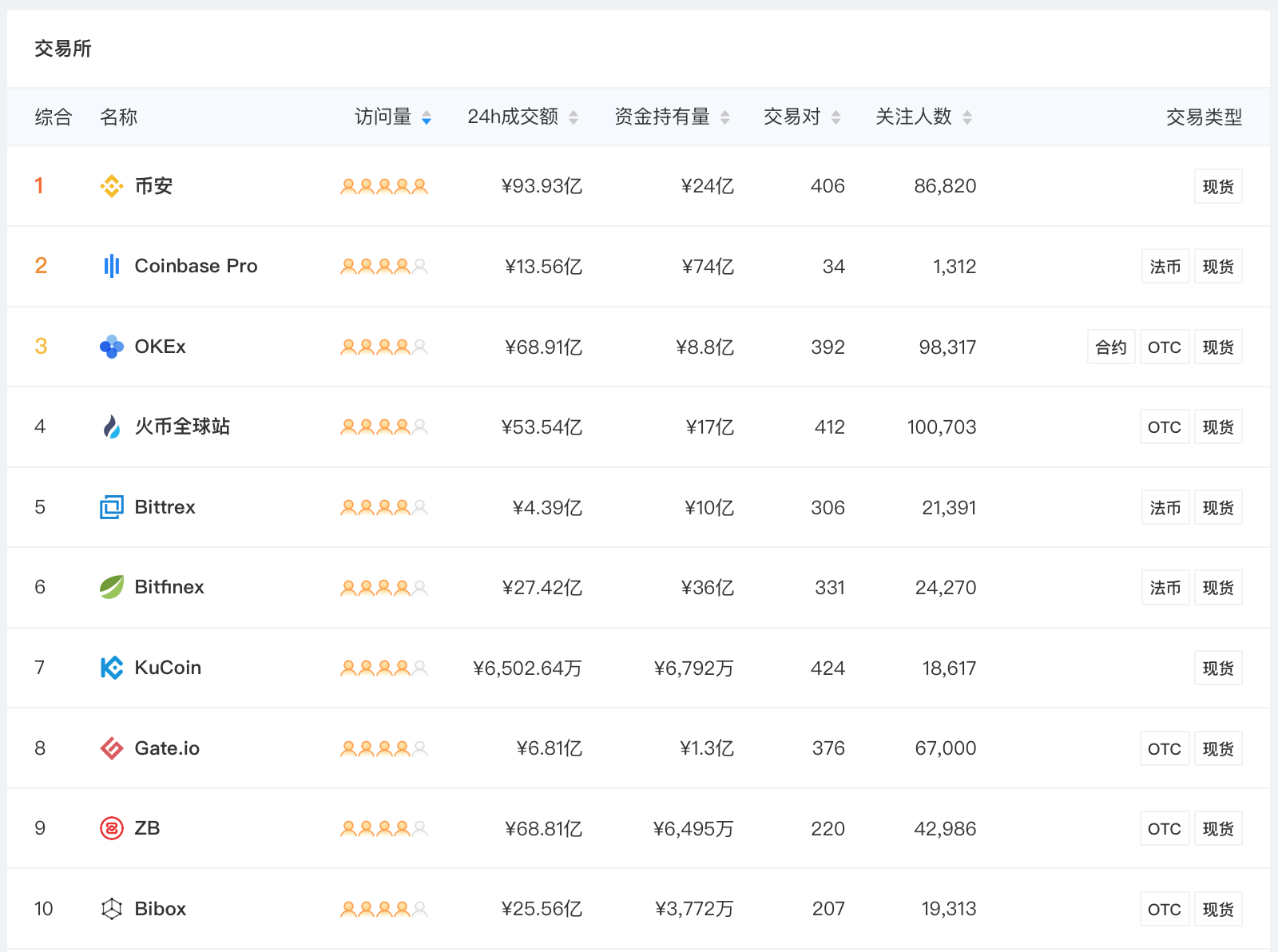Sort table by 访问量 column
The image size is (1278, 952).
393,117
